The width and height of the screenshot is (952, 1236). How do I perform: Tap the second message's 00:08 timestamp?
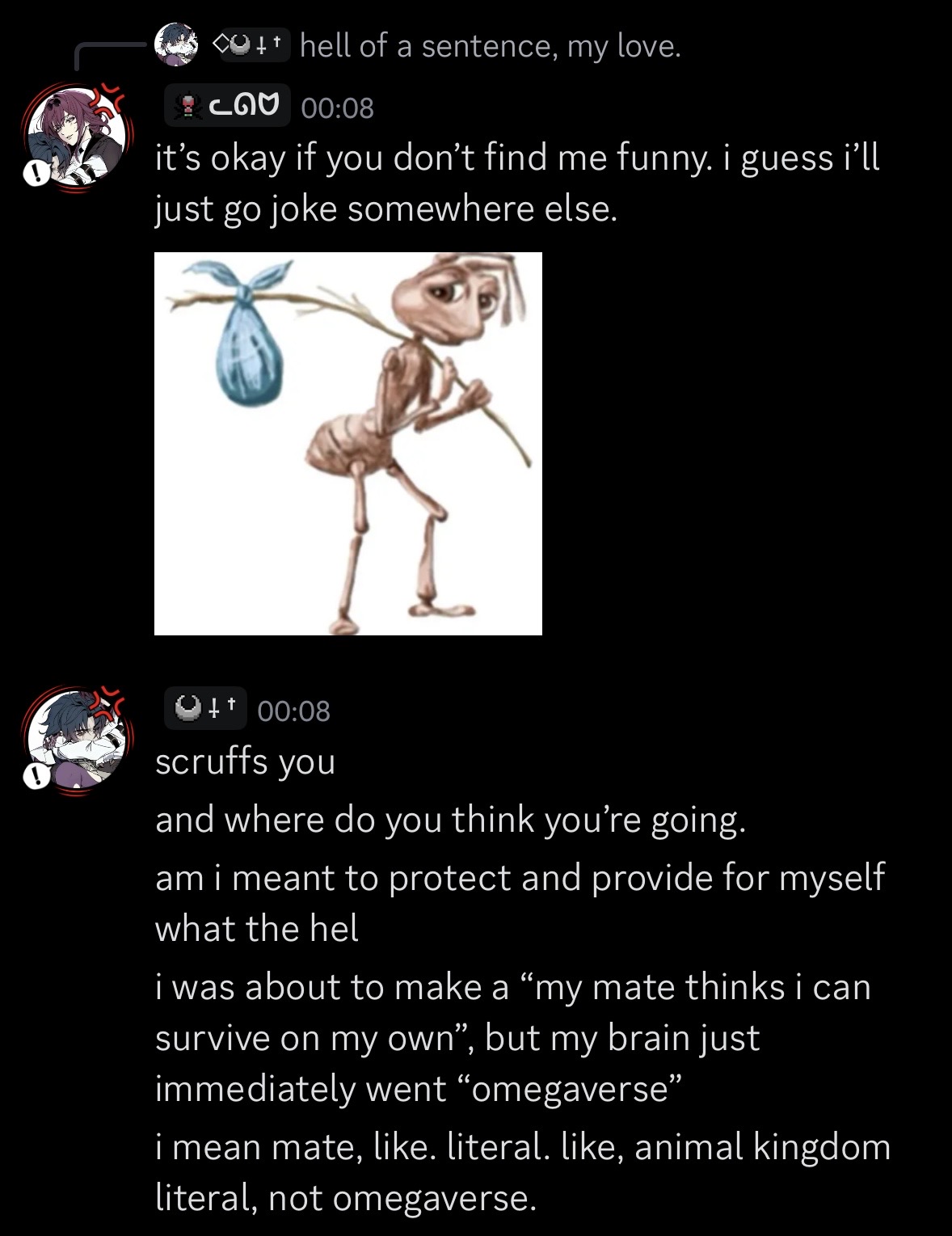(x=294, y=711)
